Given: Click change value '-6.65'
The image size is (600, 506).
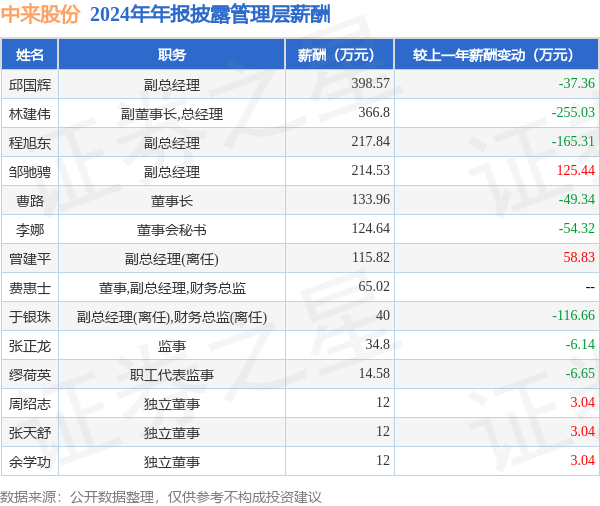Looking at the screenshot, I should tap(580, 374).
